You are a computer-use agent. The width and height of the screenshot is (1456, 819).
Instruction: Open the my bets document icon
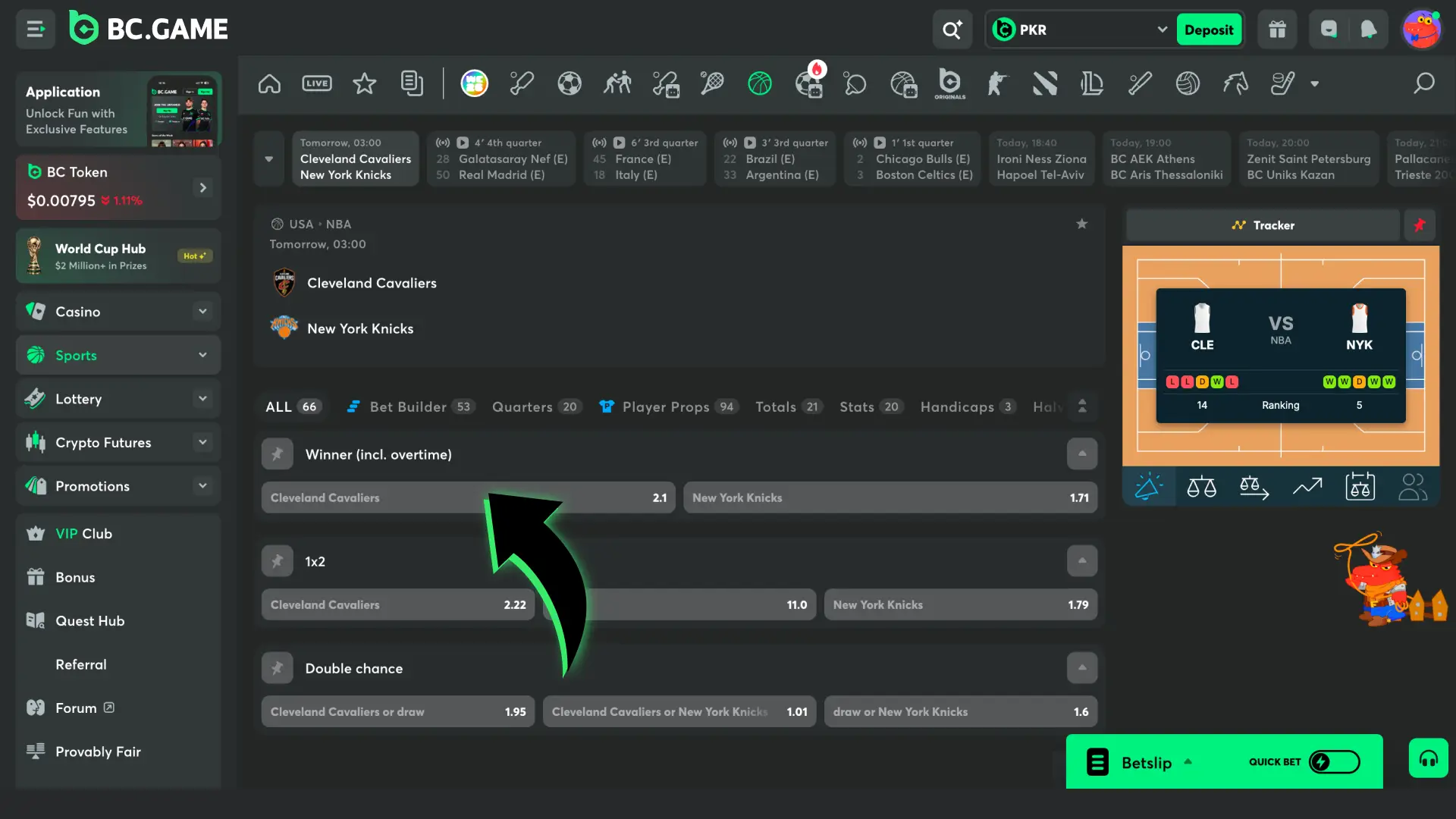412,83
